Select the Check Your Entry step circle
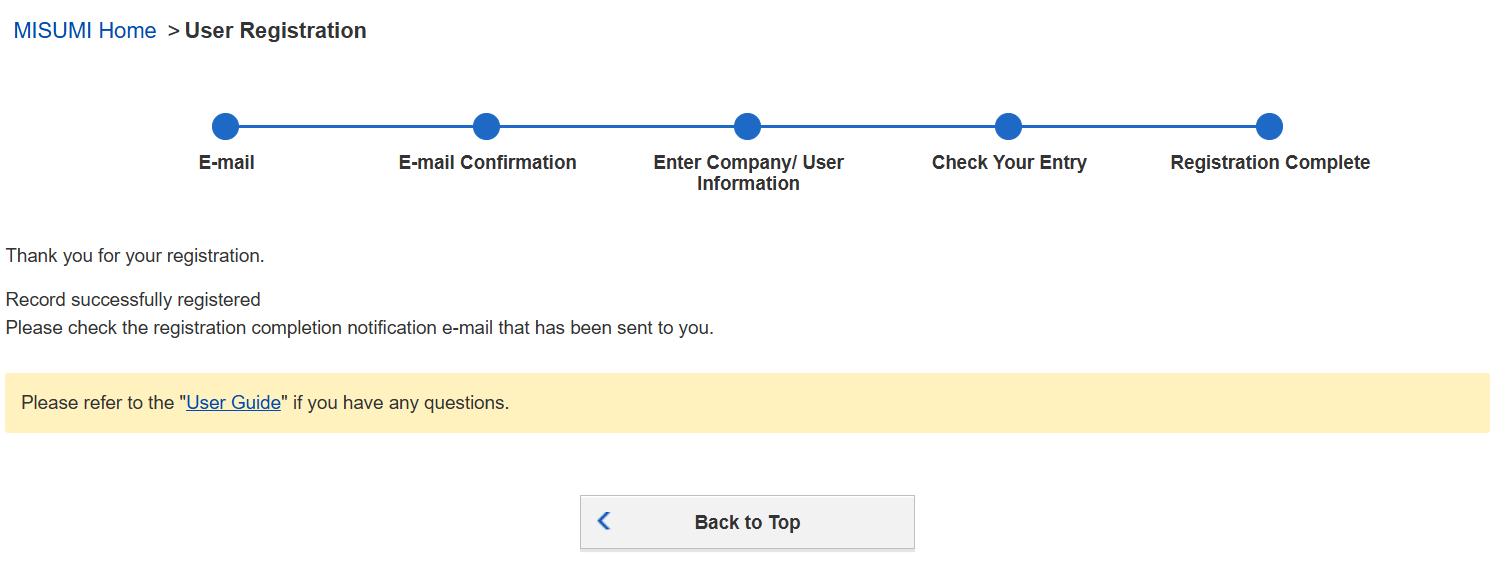Screen dimensions: 1502x585 1008,127
